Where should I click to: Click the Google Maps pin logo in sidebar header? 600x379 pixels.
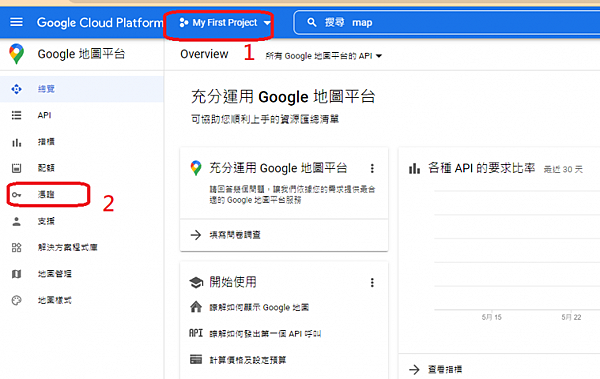coord(16,54)
